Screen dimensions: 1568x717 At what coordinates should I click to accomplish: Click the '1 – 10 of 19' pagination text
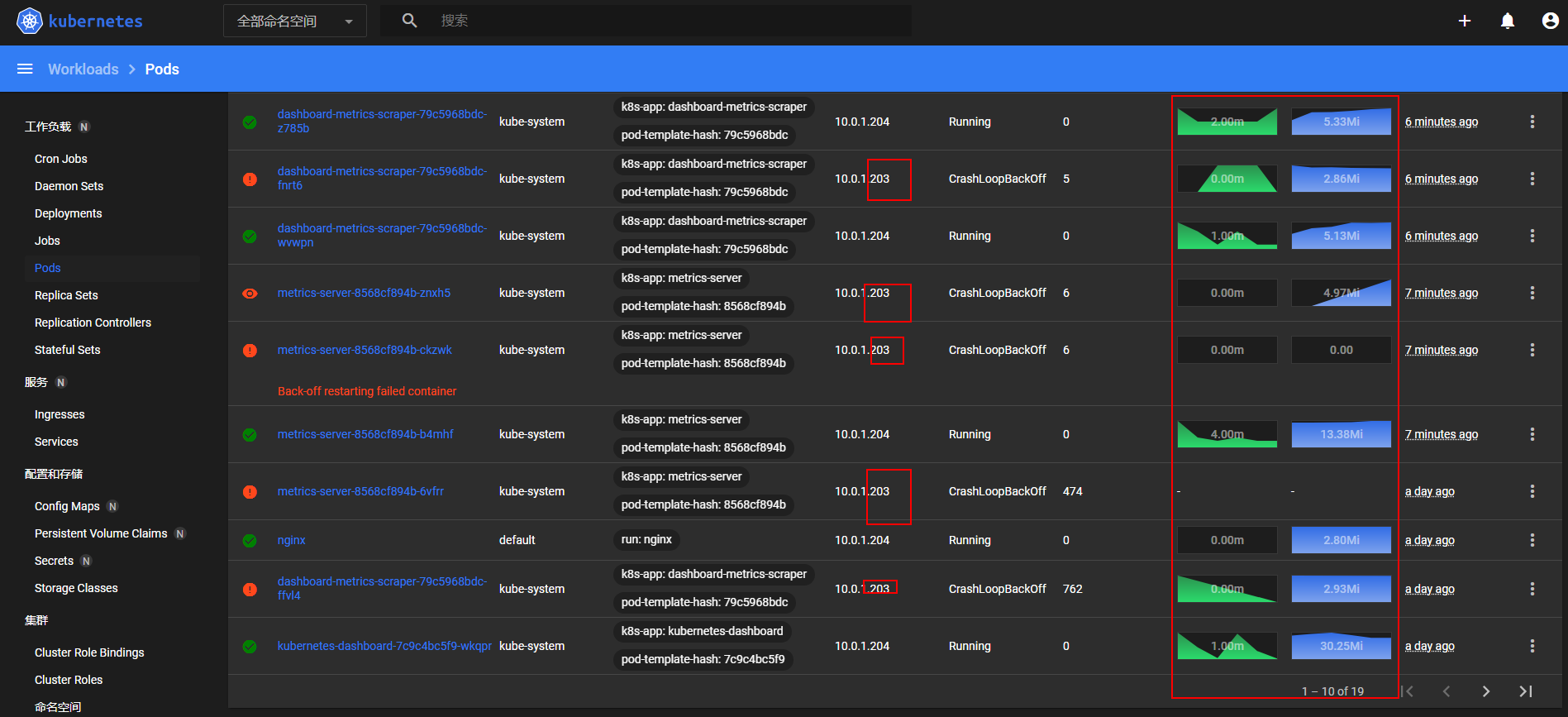tap(1332, 691)
